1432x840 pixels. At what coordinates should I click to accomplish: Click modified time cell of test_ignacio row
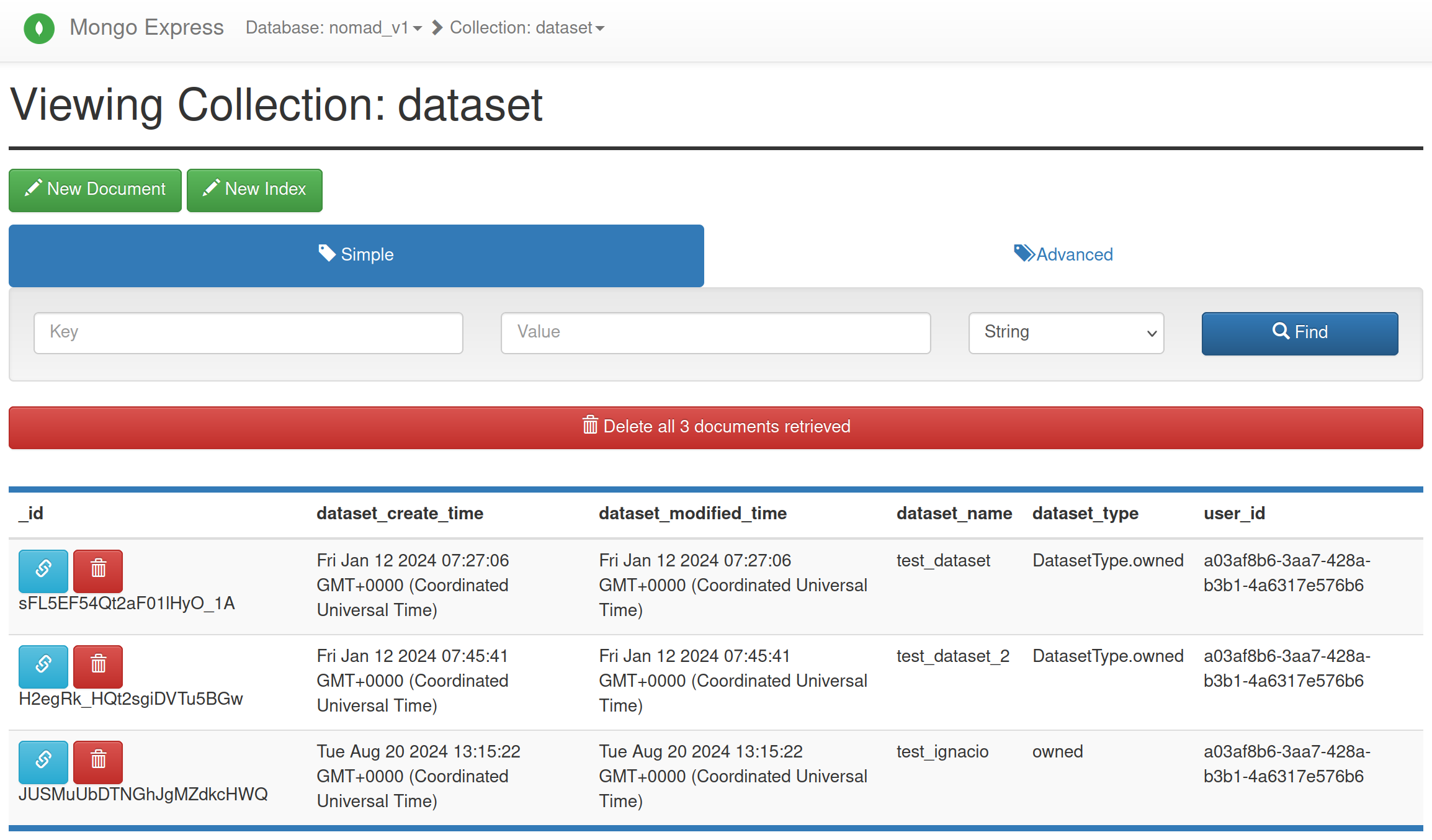coord(733,777)
